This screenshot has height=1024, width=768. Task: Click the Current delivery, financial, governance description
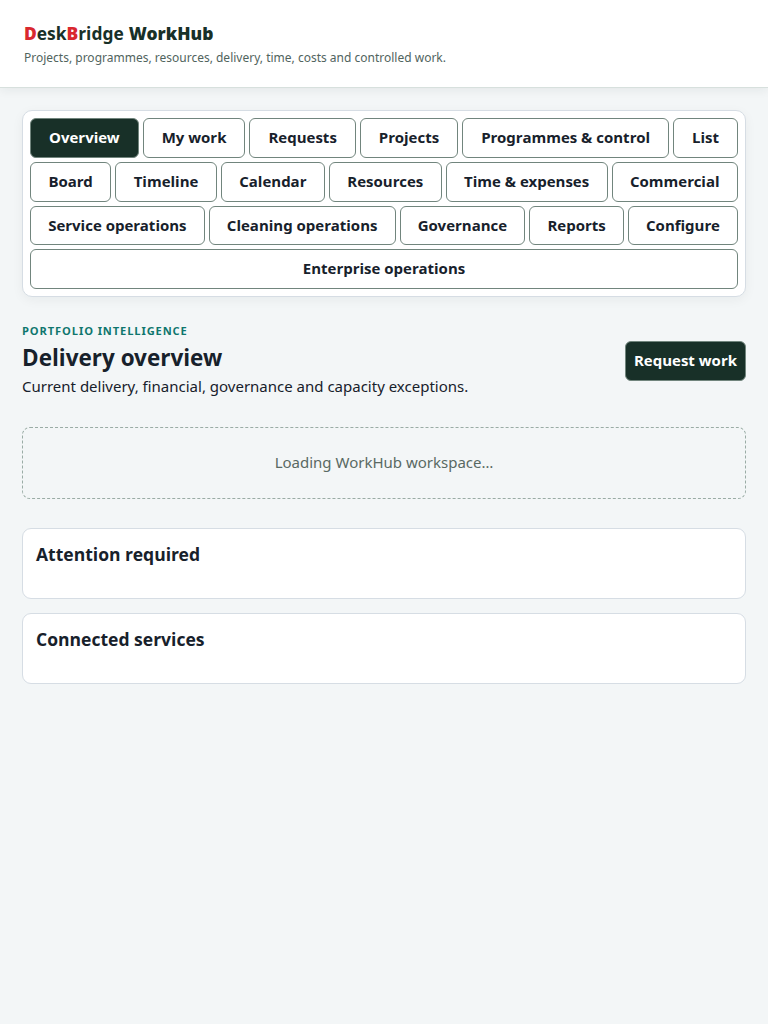coord(245,387)
